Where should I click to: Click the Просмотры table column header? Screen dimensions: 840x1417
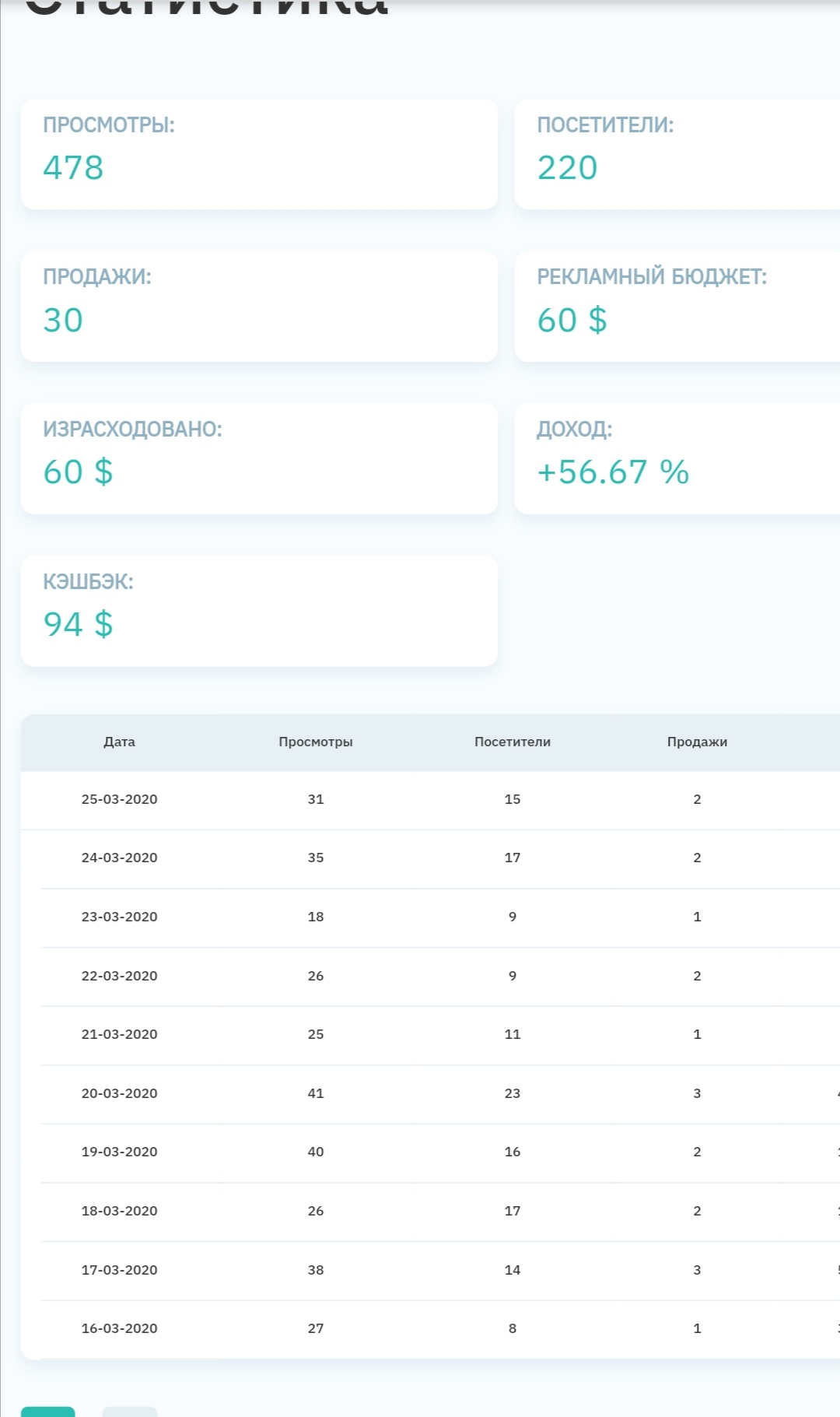[x=316, y=742]
